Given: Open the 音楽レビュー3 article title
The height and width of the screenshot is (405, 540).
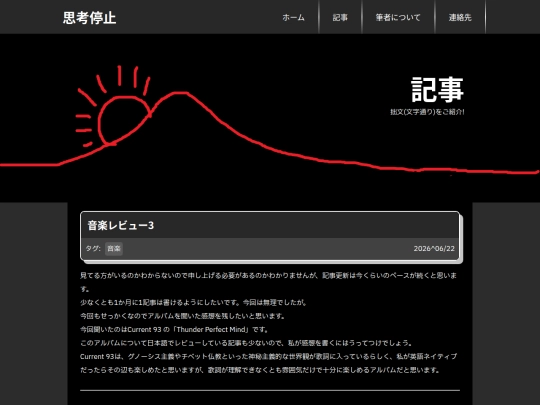Looking at the screenshot, I should (x=121, y=226).
